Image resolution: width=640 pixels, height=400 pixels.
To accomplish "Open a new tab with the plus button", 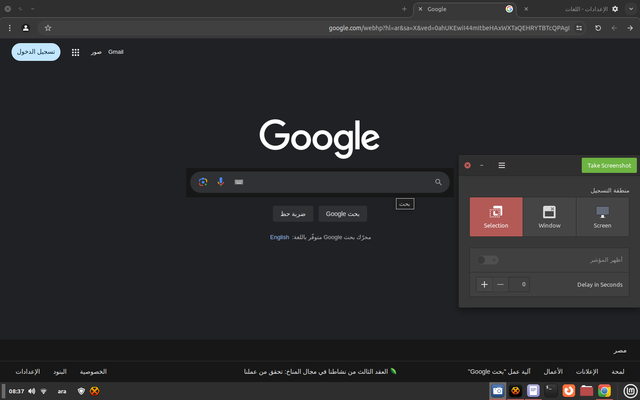I will tap(404, 9).
